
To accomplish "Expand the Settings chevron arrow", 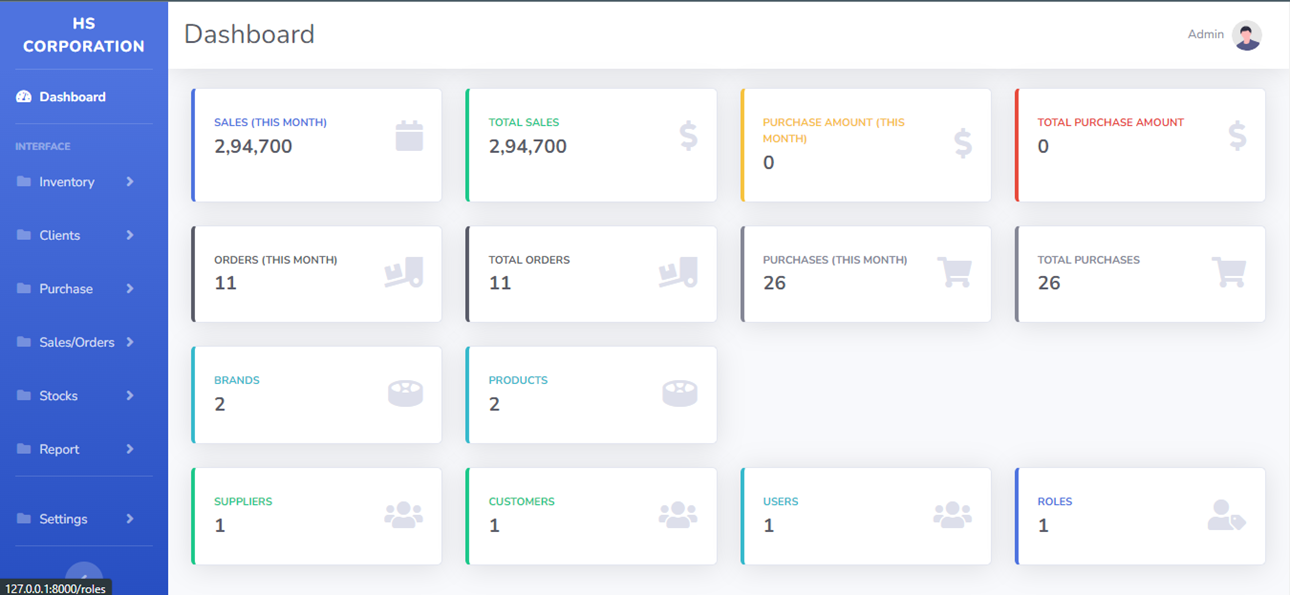I will (130, 519).
